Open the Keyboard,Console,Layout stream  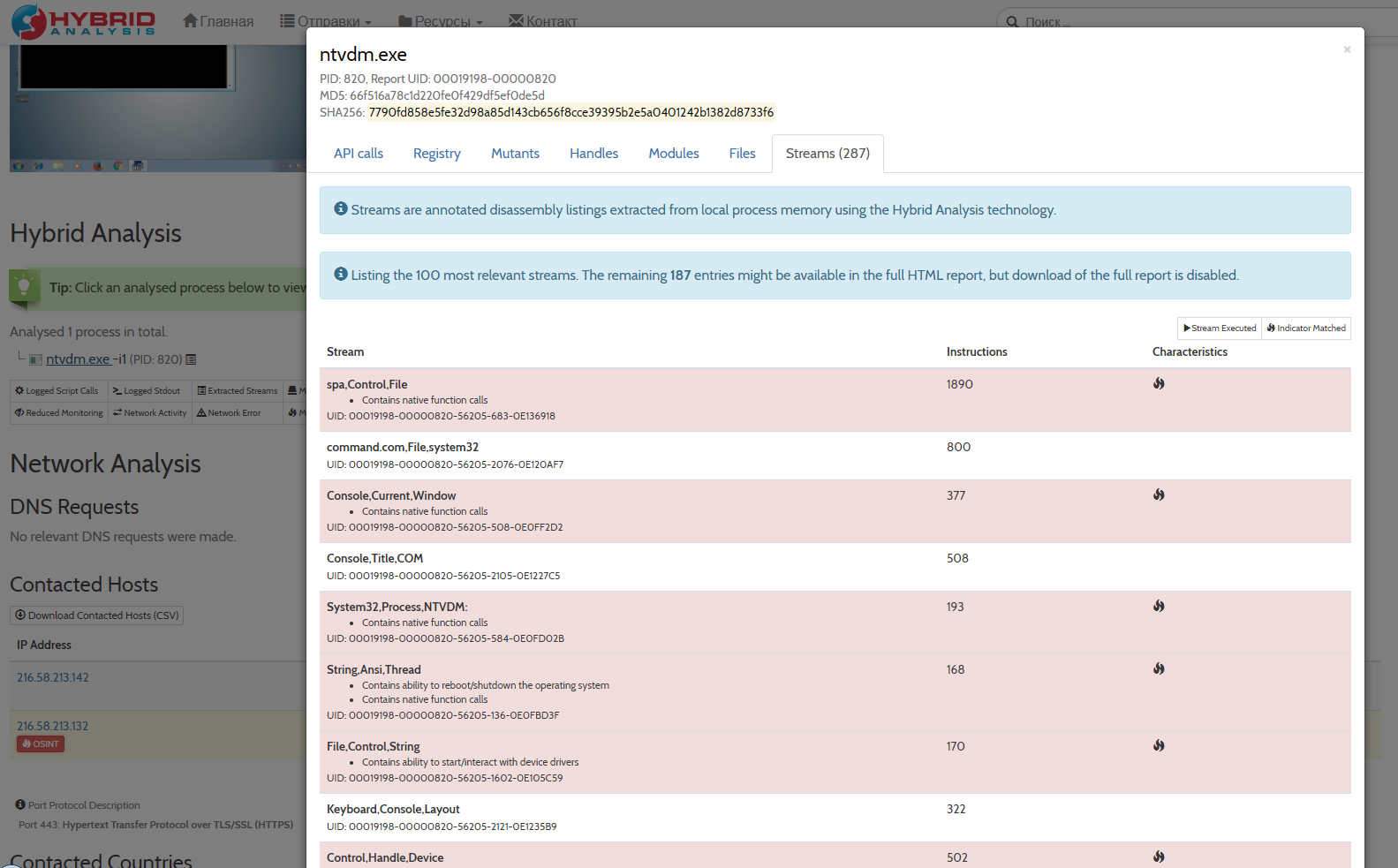(x=393, y=809)
